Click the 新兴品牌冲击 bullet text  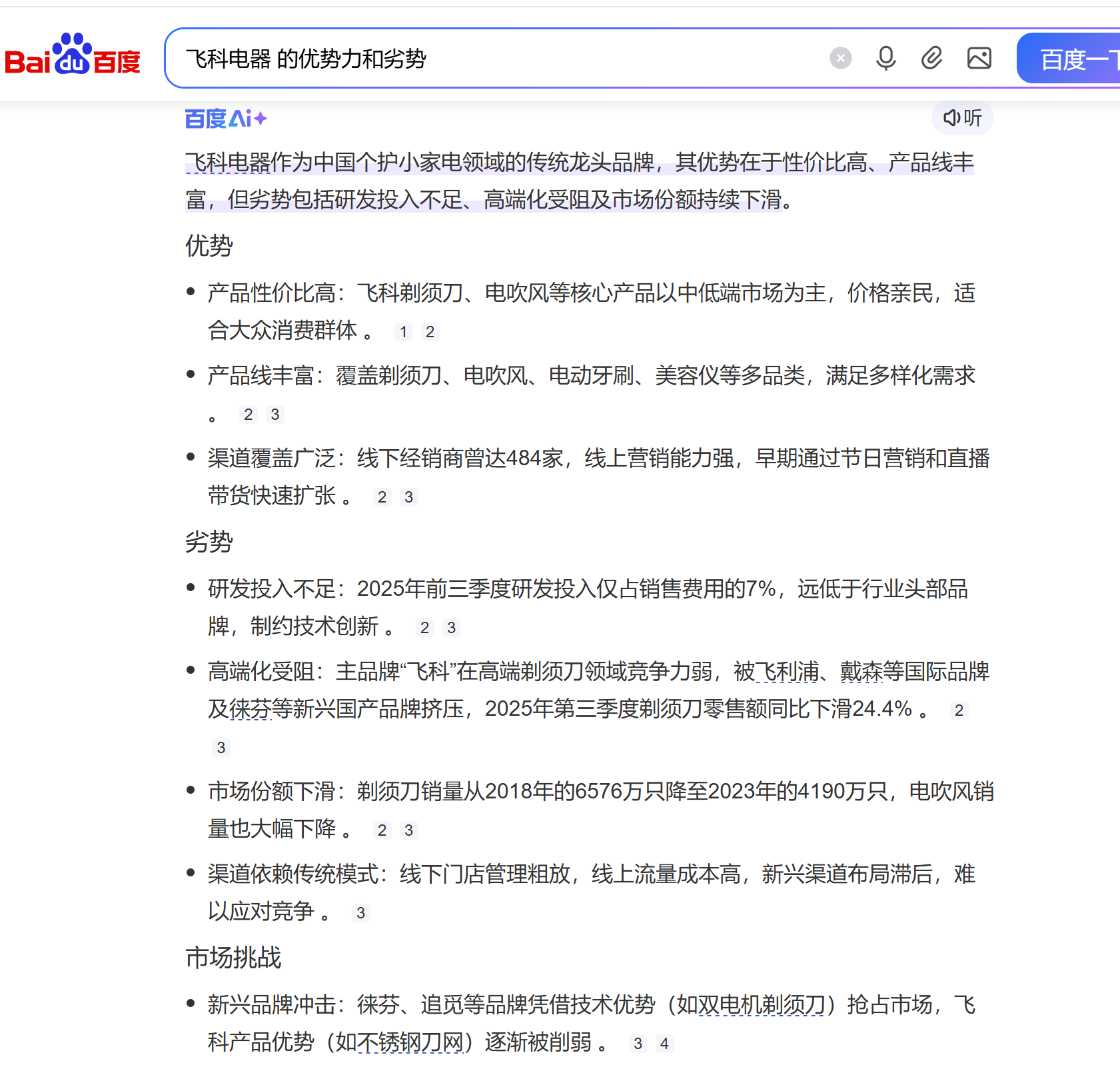click(591, 1023)
